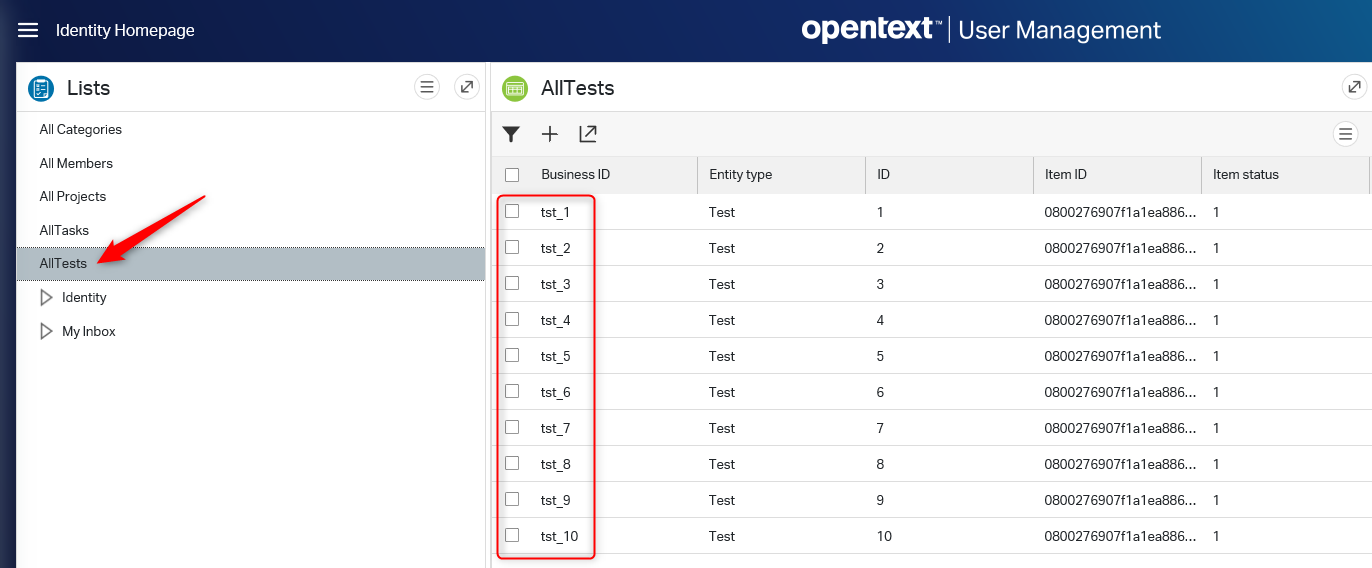Click the Item status column header
Image resolution: width=1372 pixels, height=568 pixels.
coord(1246,174)
